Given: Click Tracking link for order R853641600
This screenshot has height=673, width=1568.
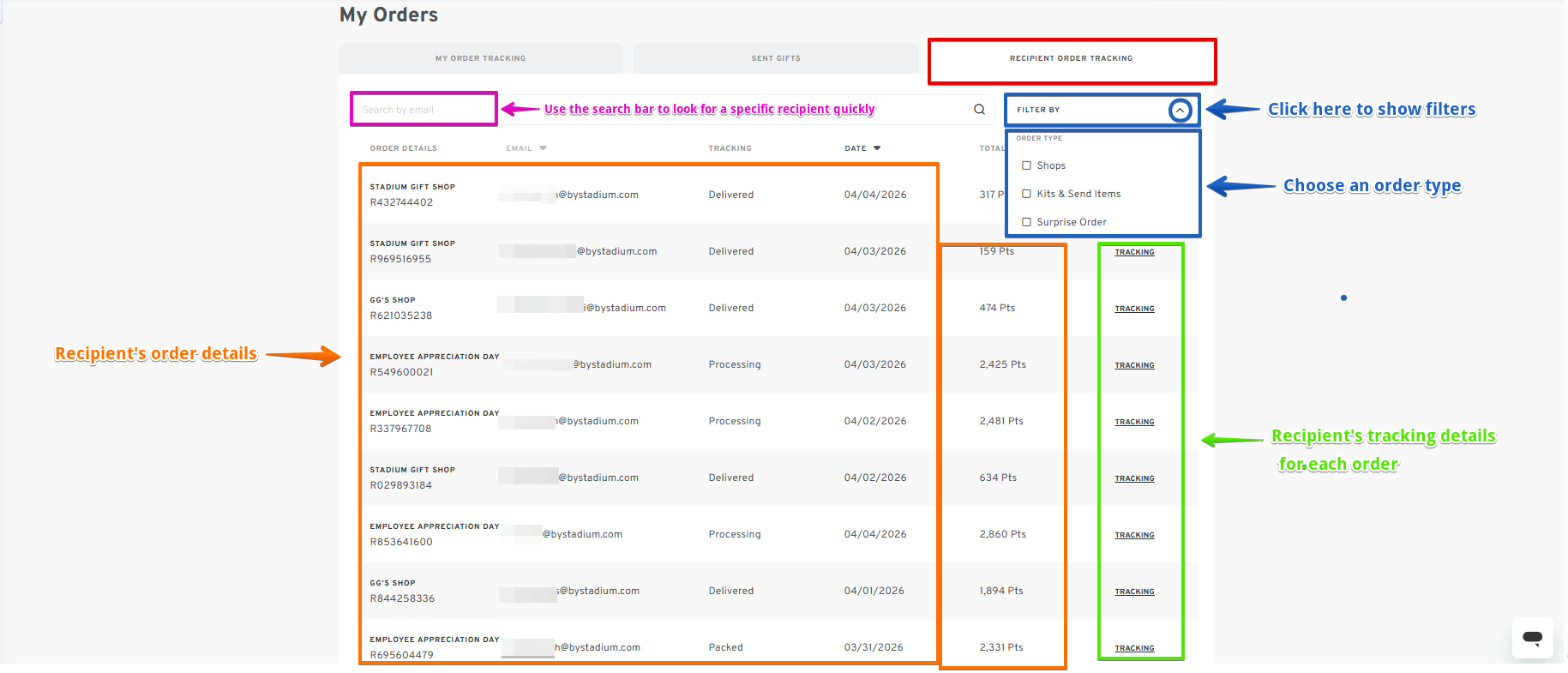Looking at the screenshot, I should (x=1134, y=535).
